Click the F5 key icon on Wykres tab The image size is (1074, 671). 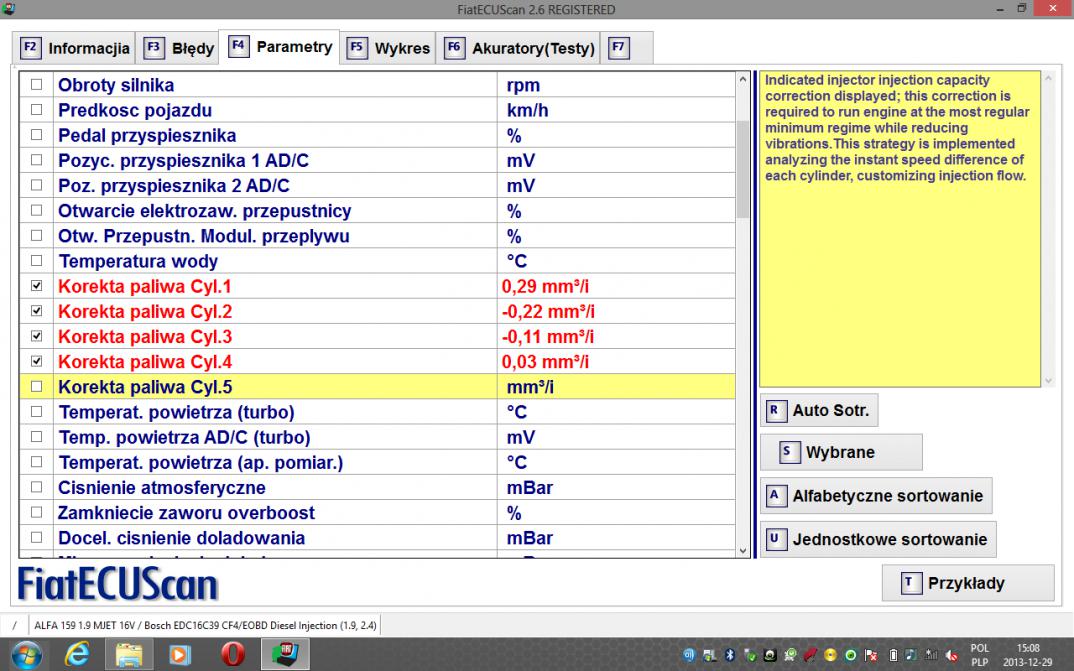click(357, 48)
